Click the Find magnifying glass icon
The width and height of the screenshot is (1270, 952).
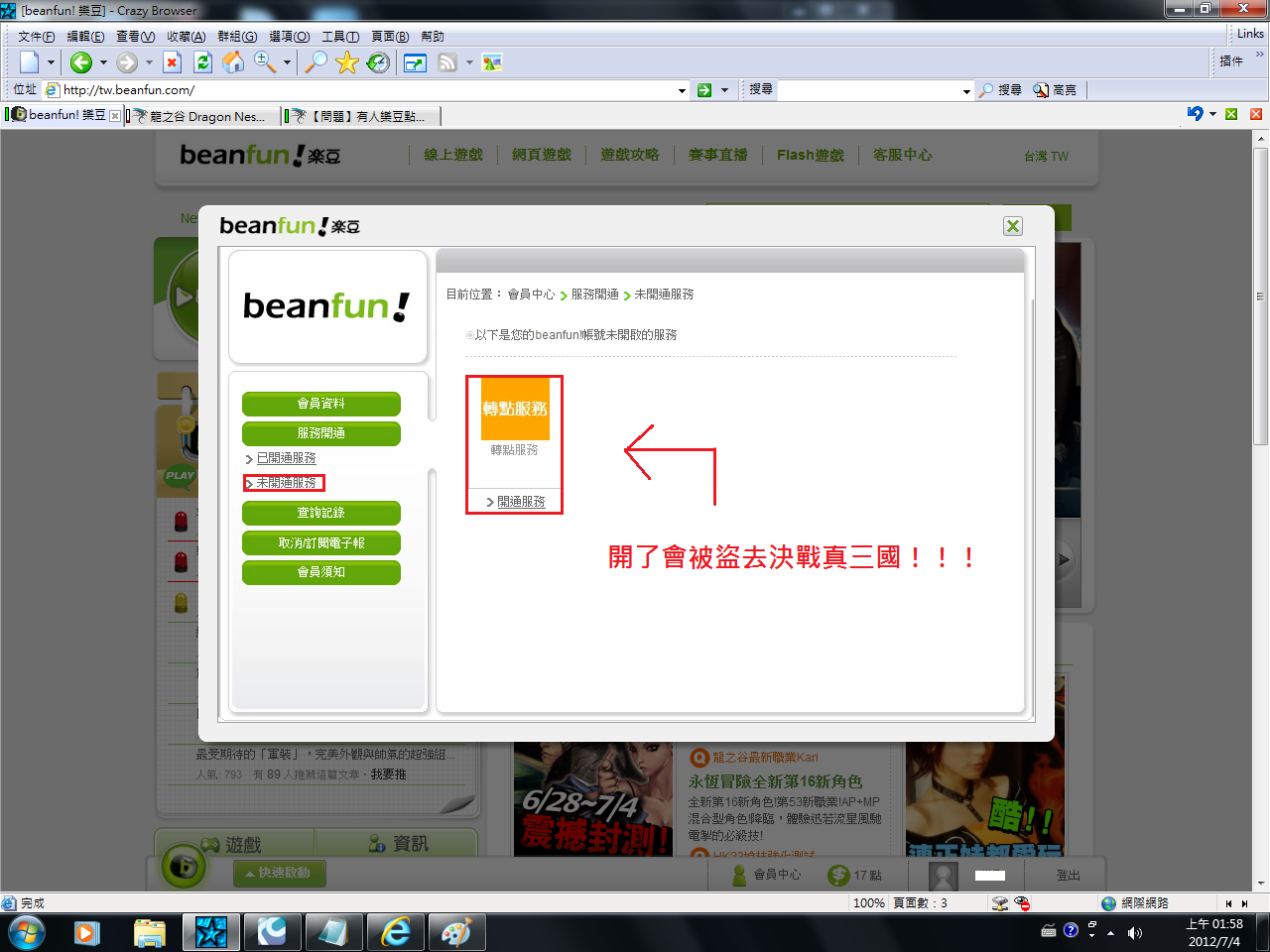[x=316, y=62]
